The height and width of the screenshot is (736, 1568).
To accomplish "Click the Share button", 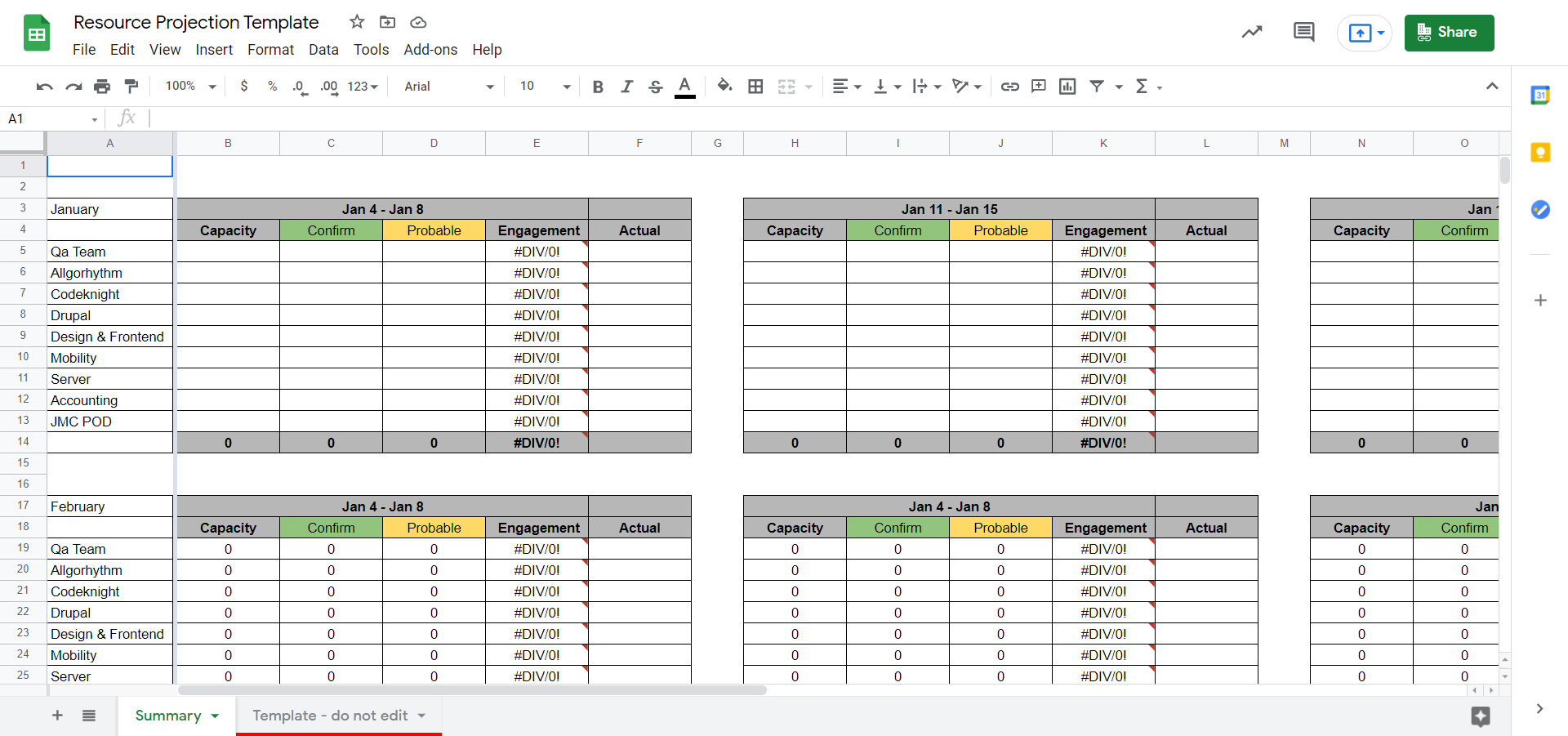I will pyautogui.click(x=1449, y=33).
